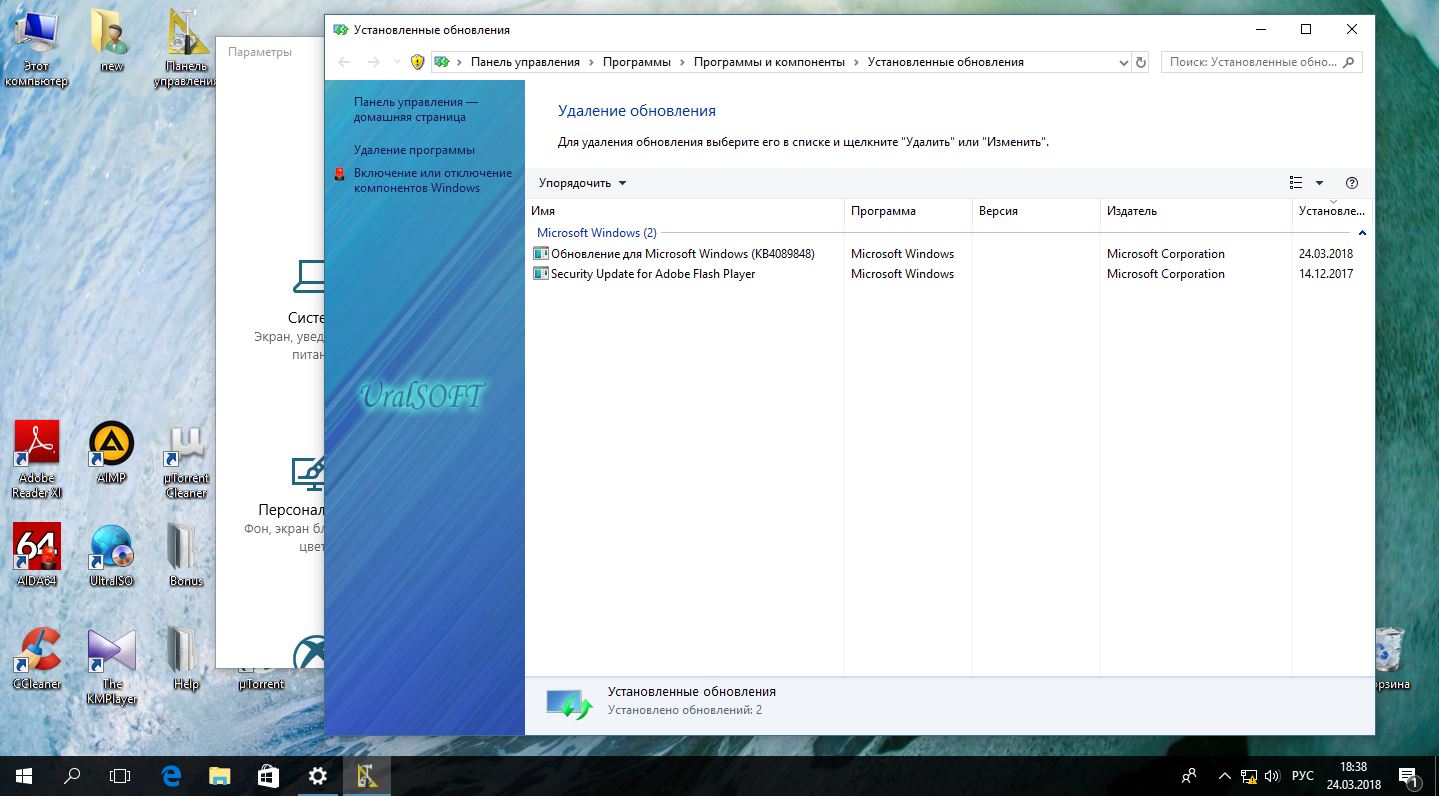Open the view mode dropdown arrow
This screenshot has width=1439, height=796.
[x=1319, y=183]
